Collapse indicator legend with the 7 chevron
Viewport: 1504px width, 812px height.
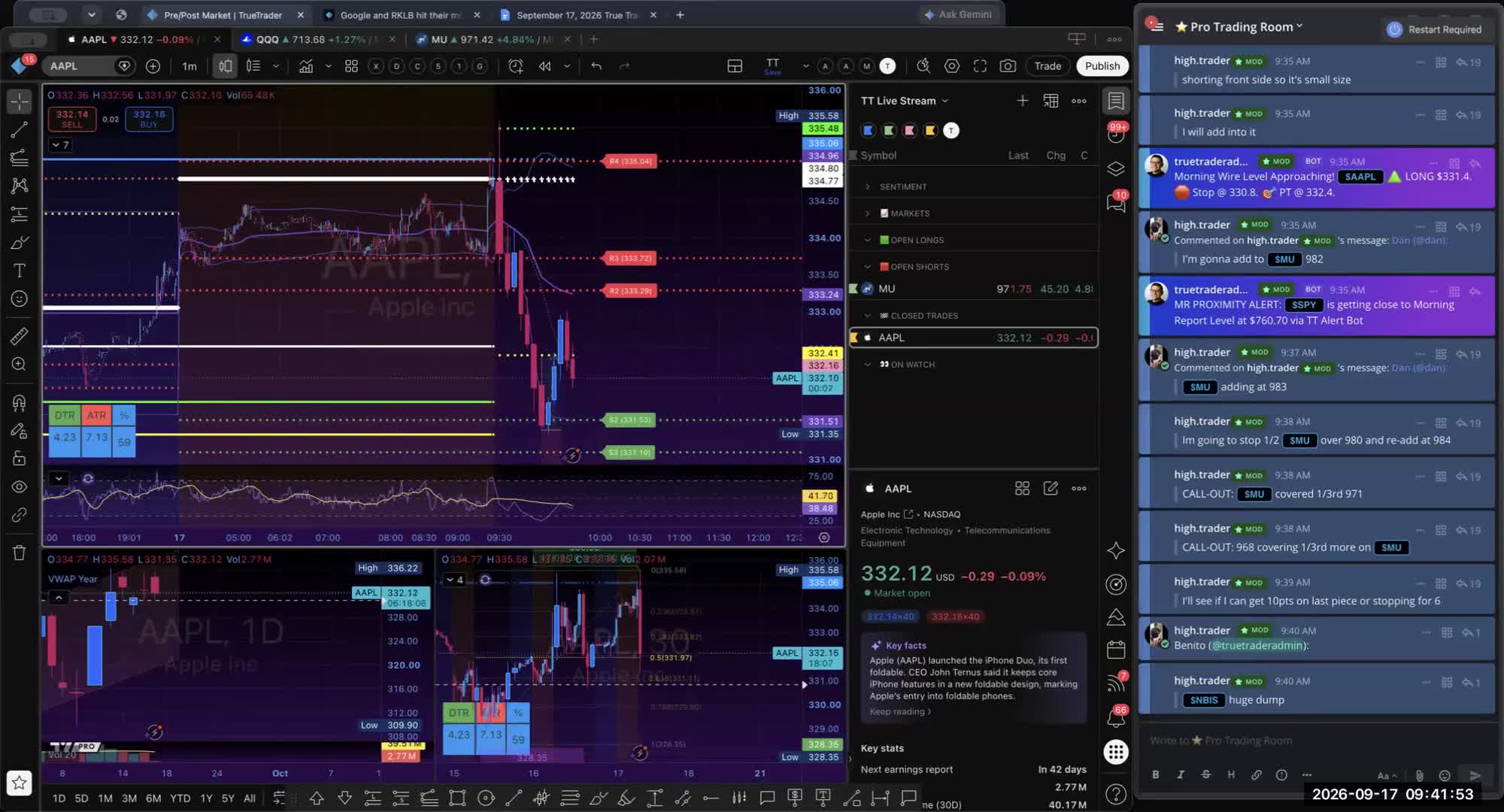click(62, 144)
